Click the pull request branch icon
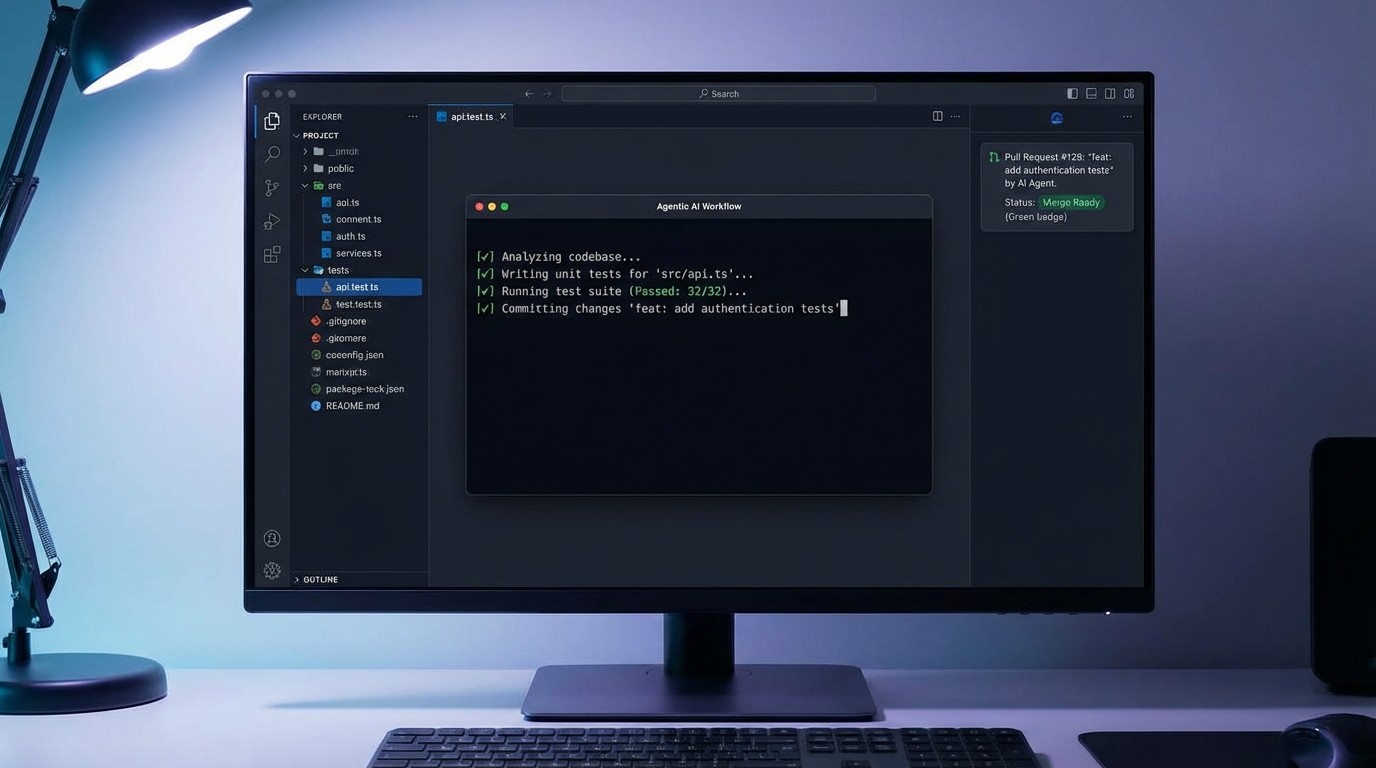Viewport: 1376px width, 768px height. click(x=992, y=157)
